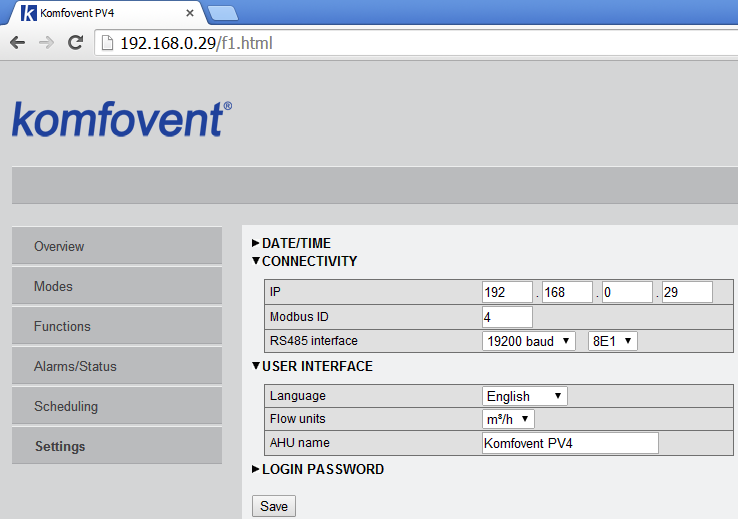
Task: Open a new browser tab
Action: (222, 13)
